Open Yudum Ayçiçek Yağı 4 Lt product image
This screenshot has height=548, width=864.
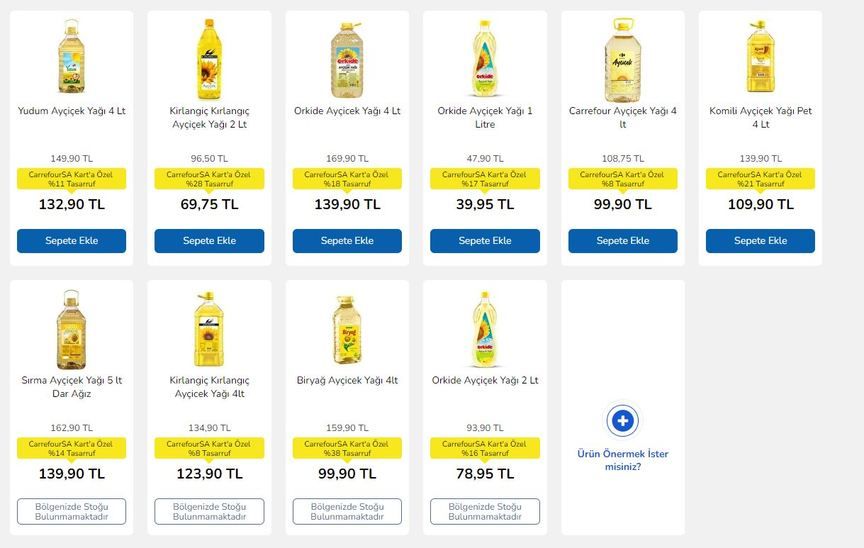pos(71,58)
